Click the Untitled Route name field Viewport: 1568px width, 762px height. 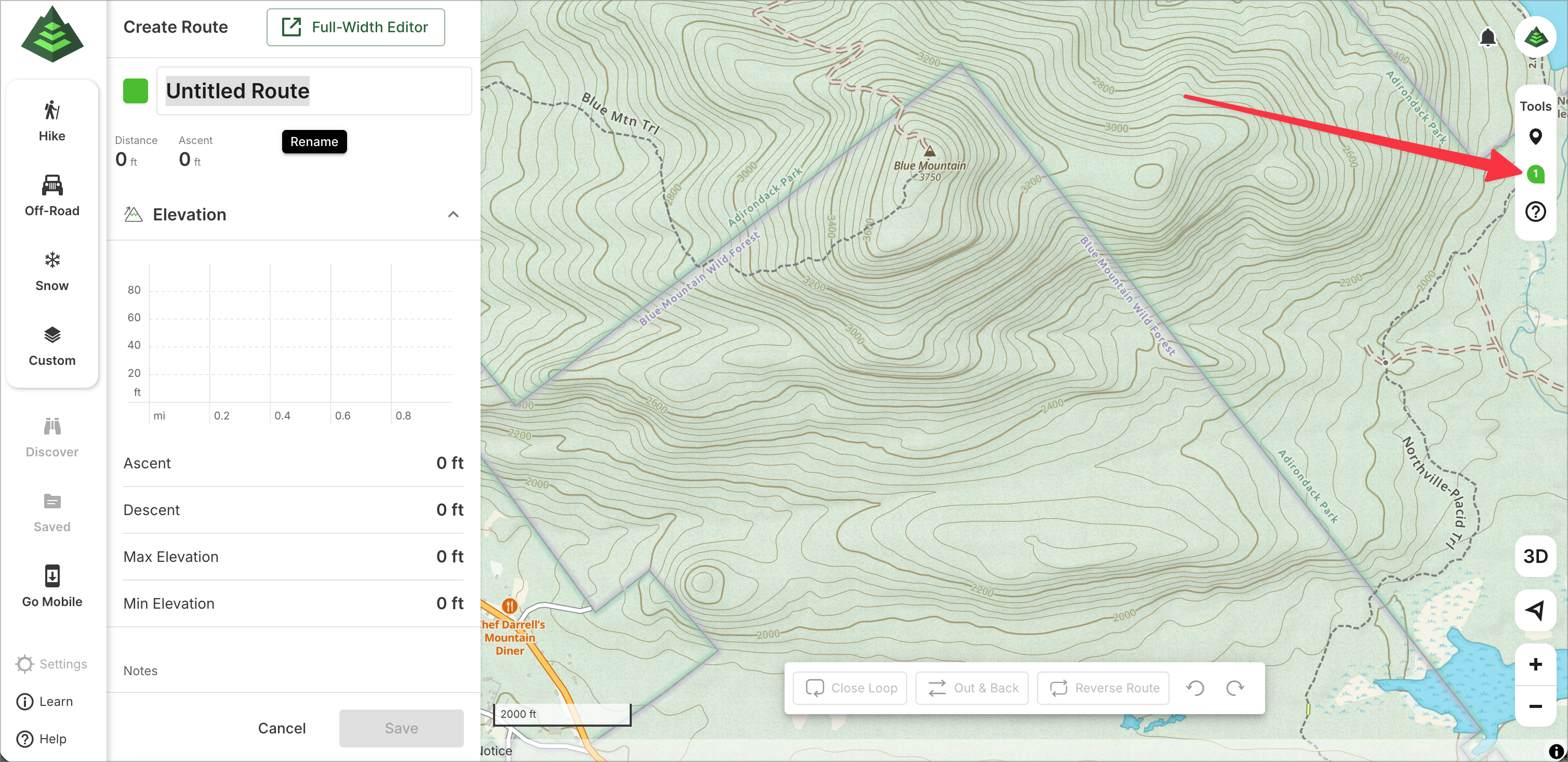coord(314,91)
